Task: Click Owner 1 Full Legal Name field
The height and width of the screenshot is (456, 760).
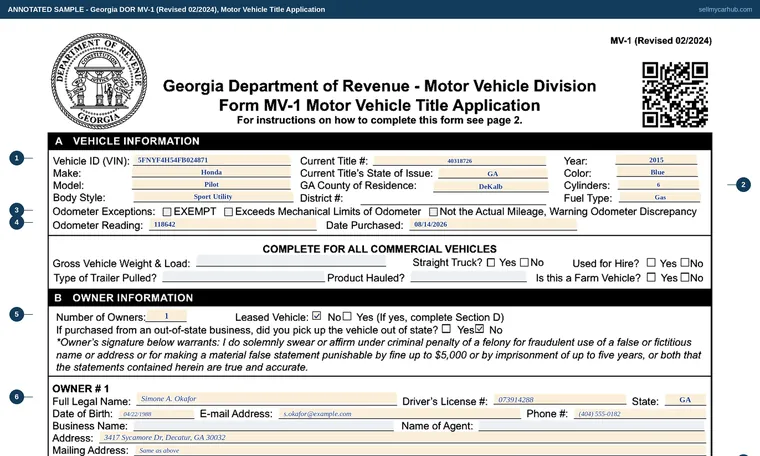Action: (x=267, y=399)
